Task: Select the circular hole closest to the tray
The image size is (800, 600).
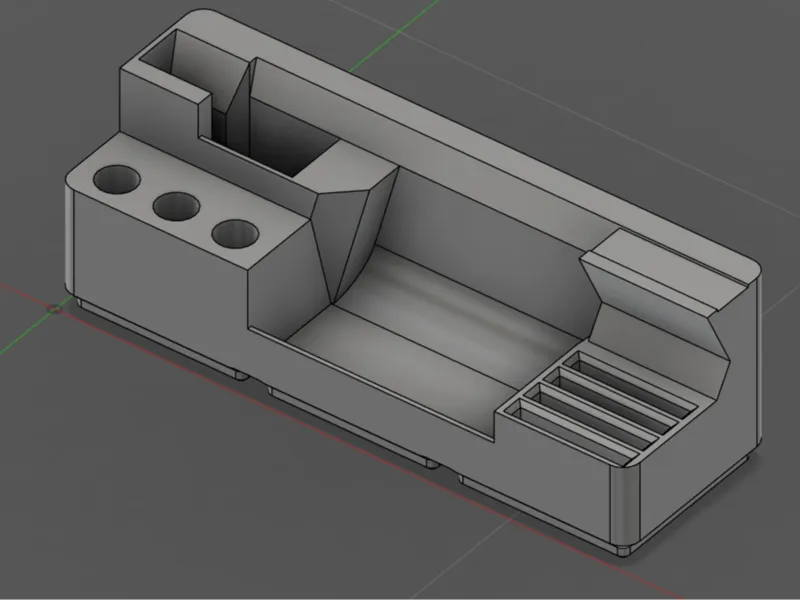Action: point(235,234)
